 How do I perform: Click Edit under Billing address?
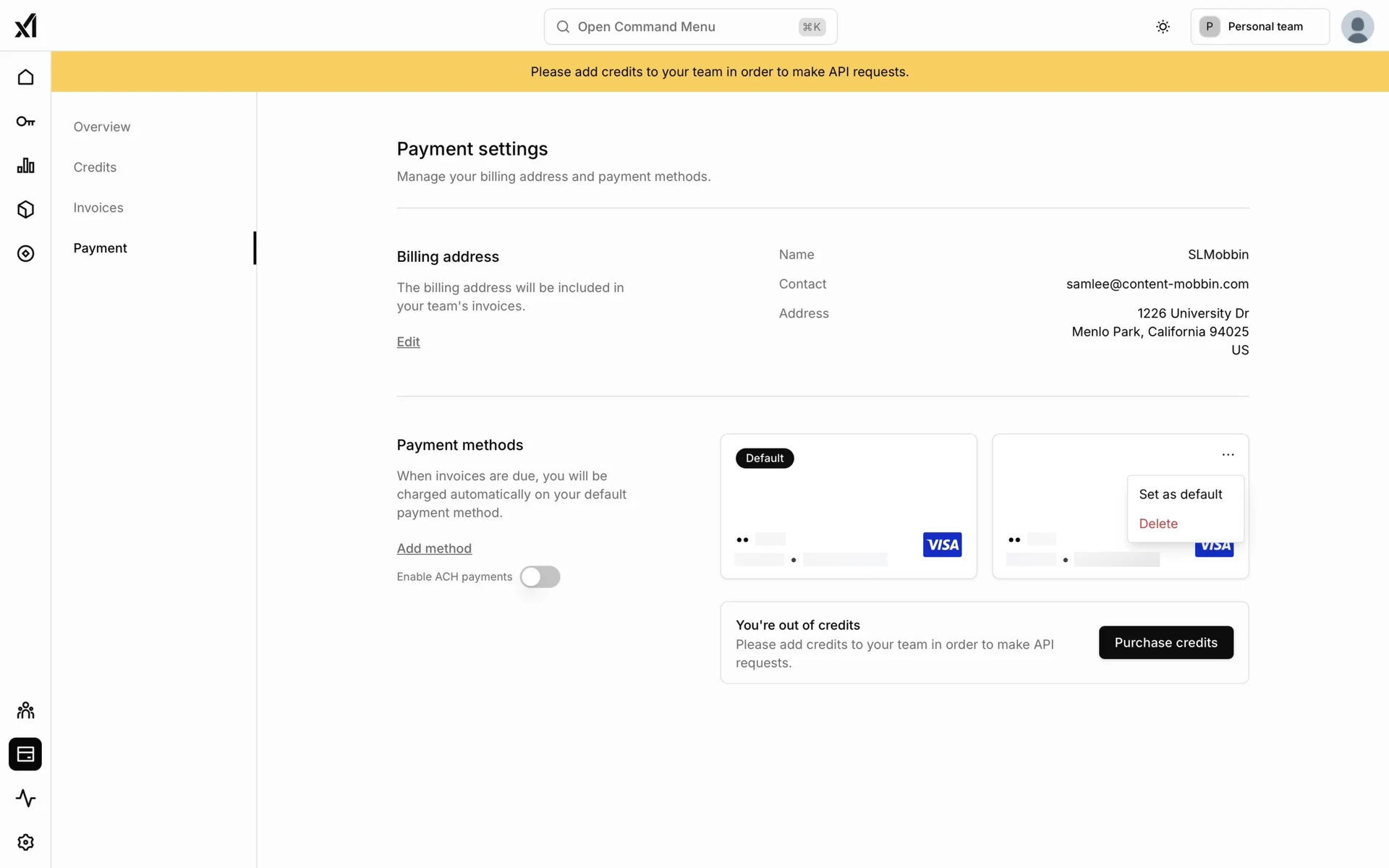[x=408, y=341]
